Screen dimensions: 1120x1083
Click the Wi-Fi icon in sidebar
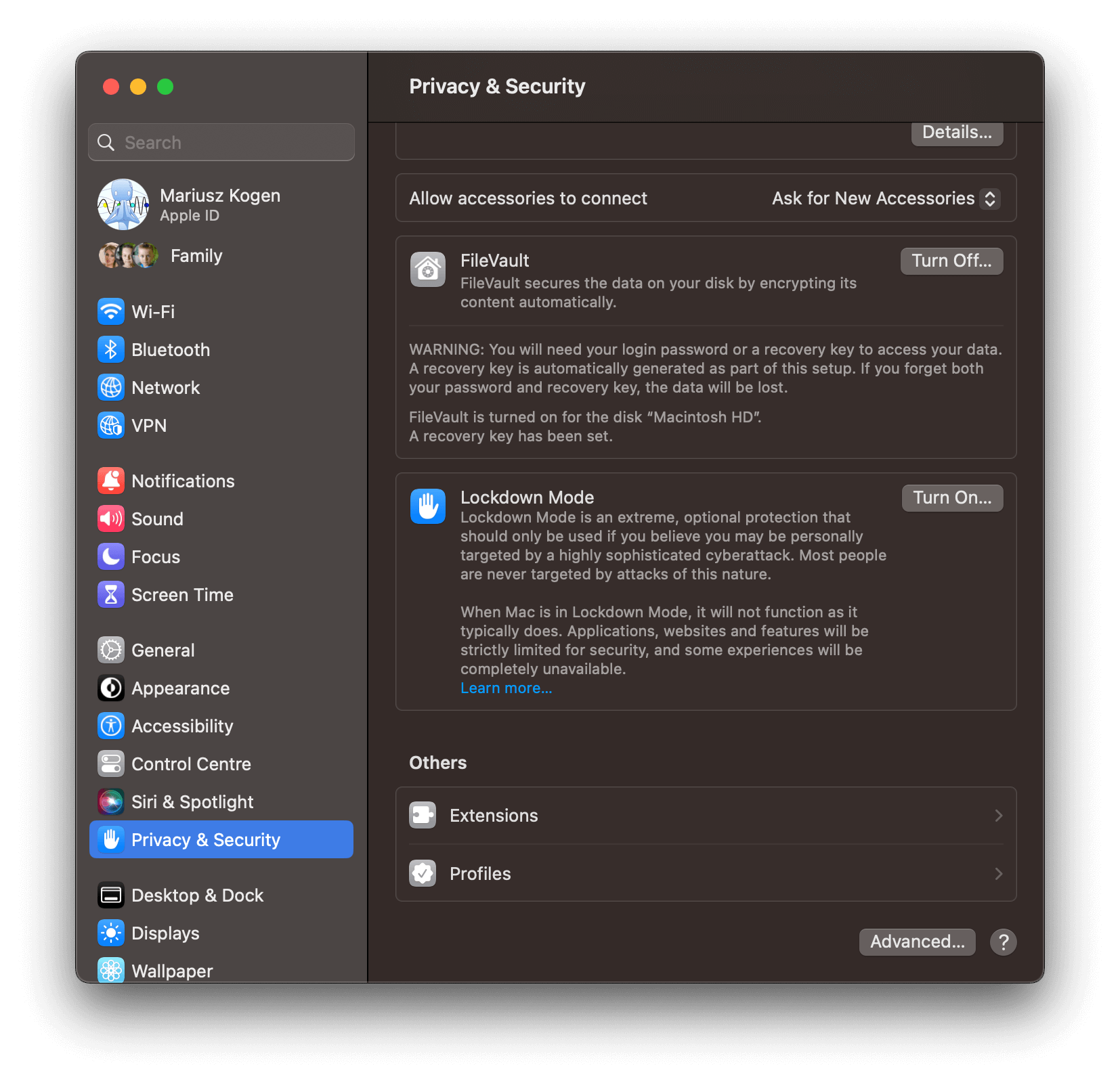(111, 312)
